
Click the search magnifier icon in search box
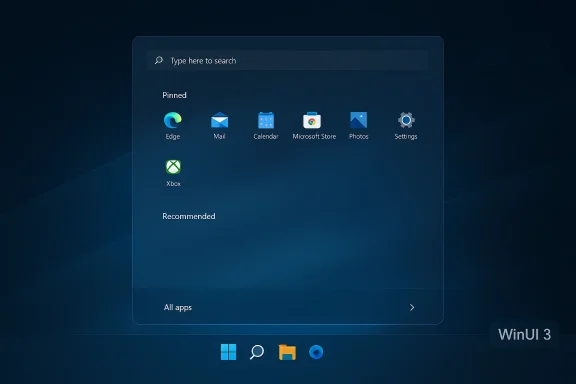pyautogui.click(x=159, y=60)
